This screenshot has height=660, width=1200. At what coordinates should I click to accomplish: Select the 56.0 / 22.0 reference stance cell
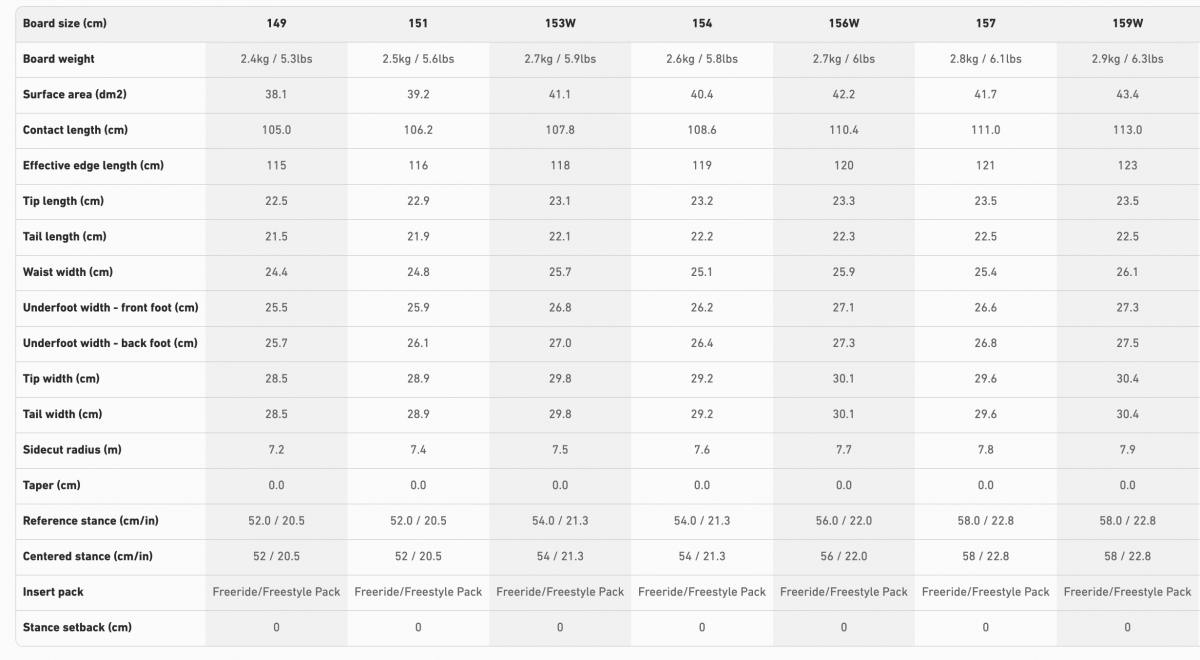pos(844,521)
